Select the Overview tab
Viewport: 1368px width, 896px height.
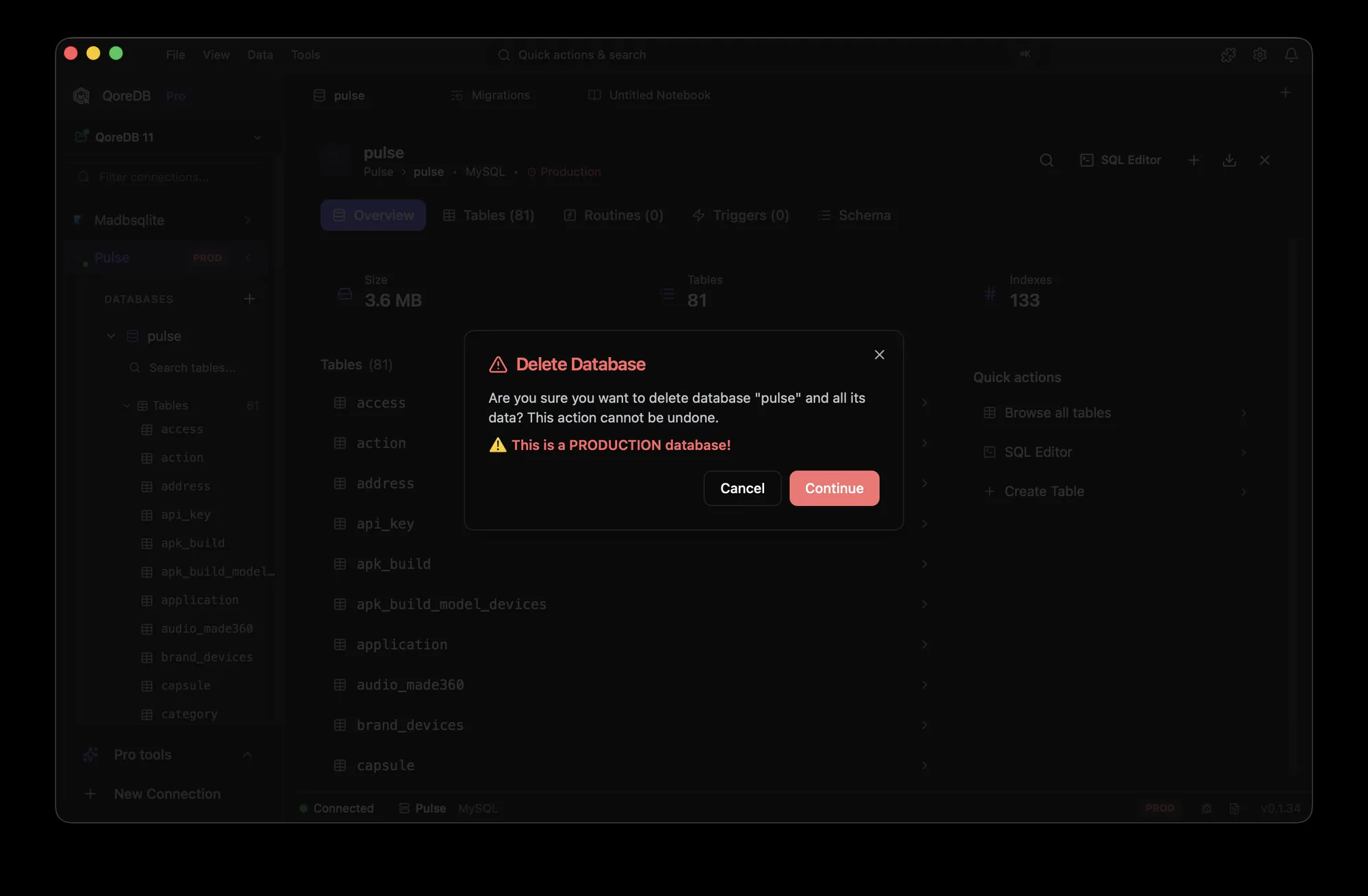(x=373, y=215)
